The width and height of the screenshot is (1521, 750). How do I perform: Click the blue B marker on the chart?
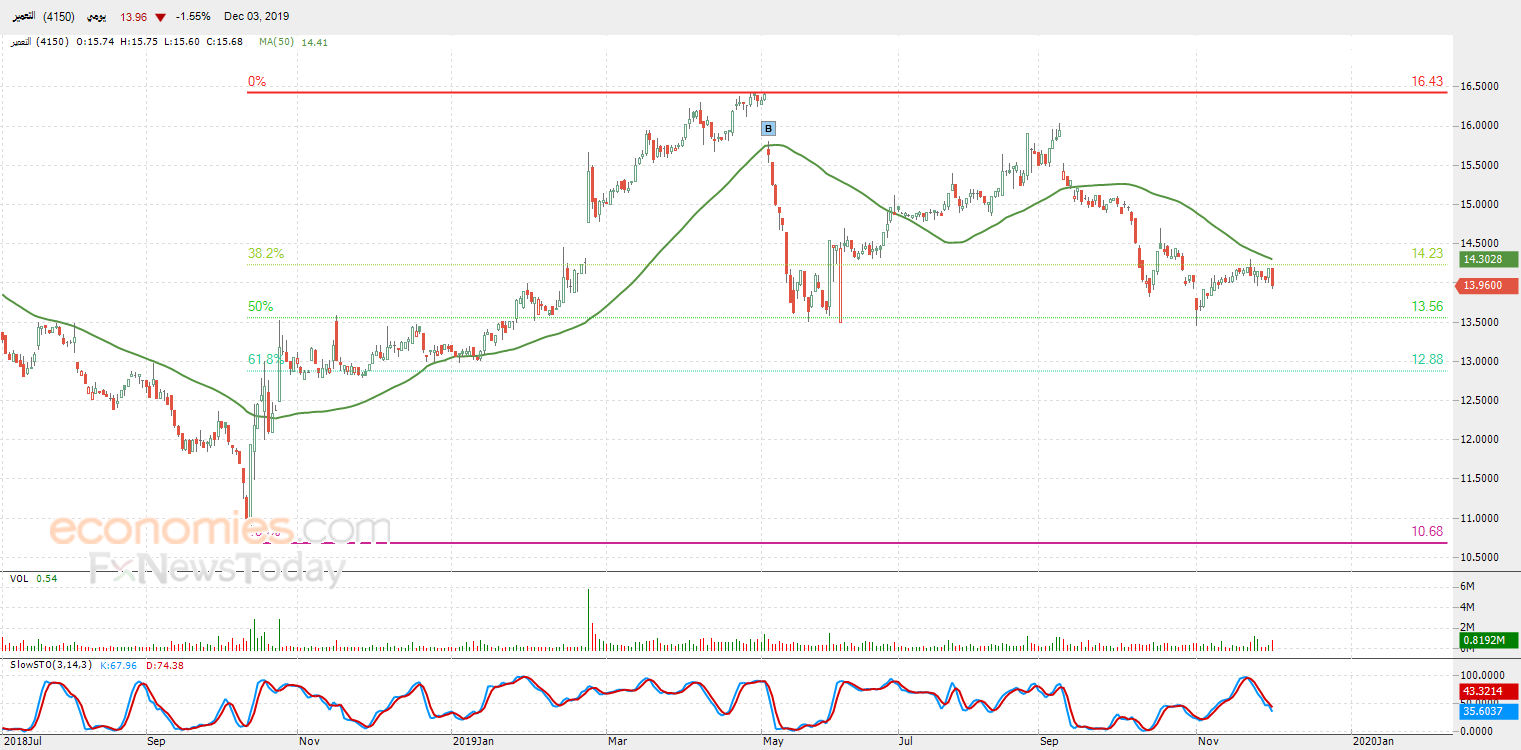tap(768, 128)
